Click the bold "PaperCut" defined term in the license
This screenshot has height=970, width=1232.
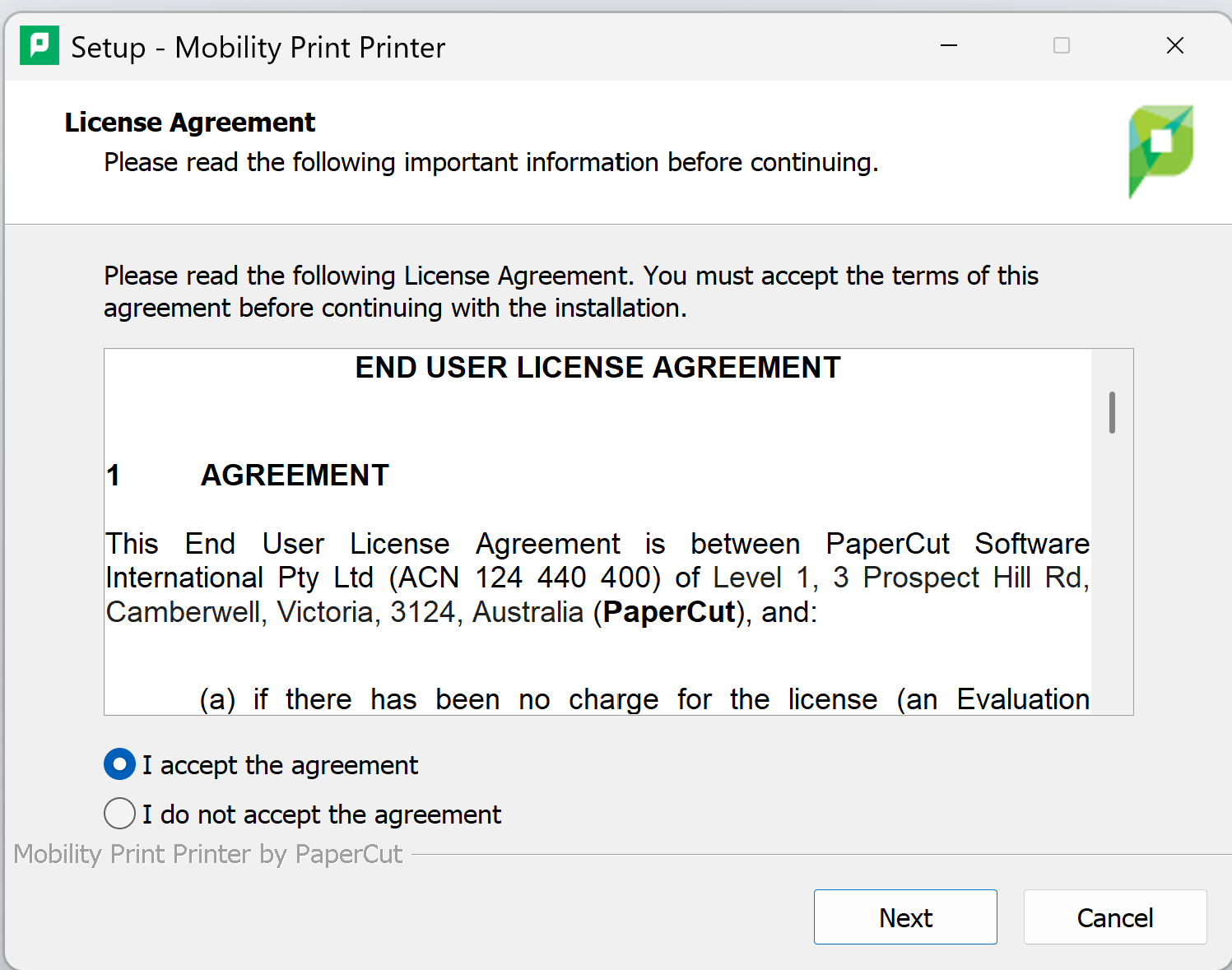(669, 612)
